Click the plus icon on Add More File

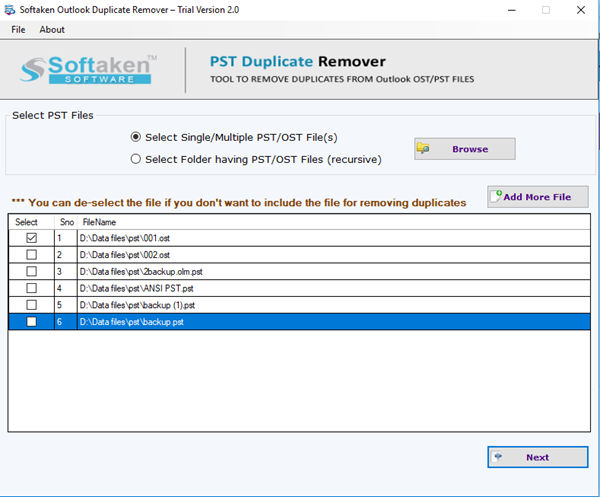point(496,196)
